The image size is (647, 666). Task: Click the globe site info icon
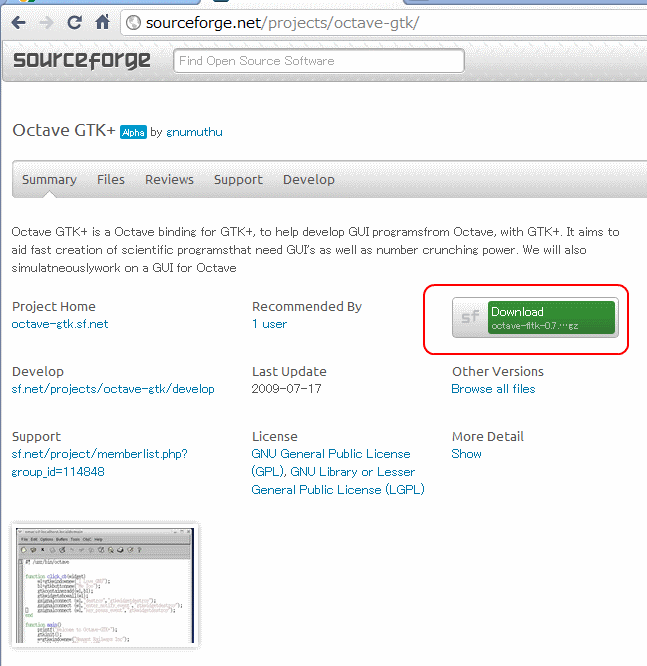coord(133,23)
